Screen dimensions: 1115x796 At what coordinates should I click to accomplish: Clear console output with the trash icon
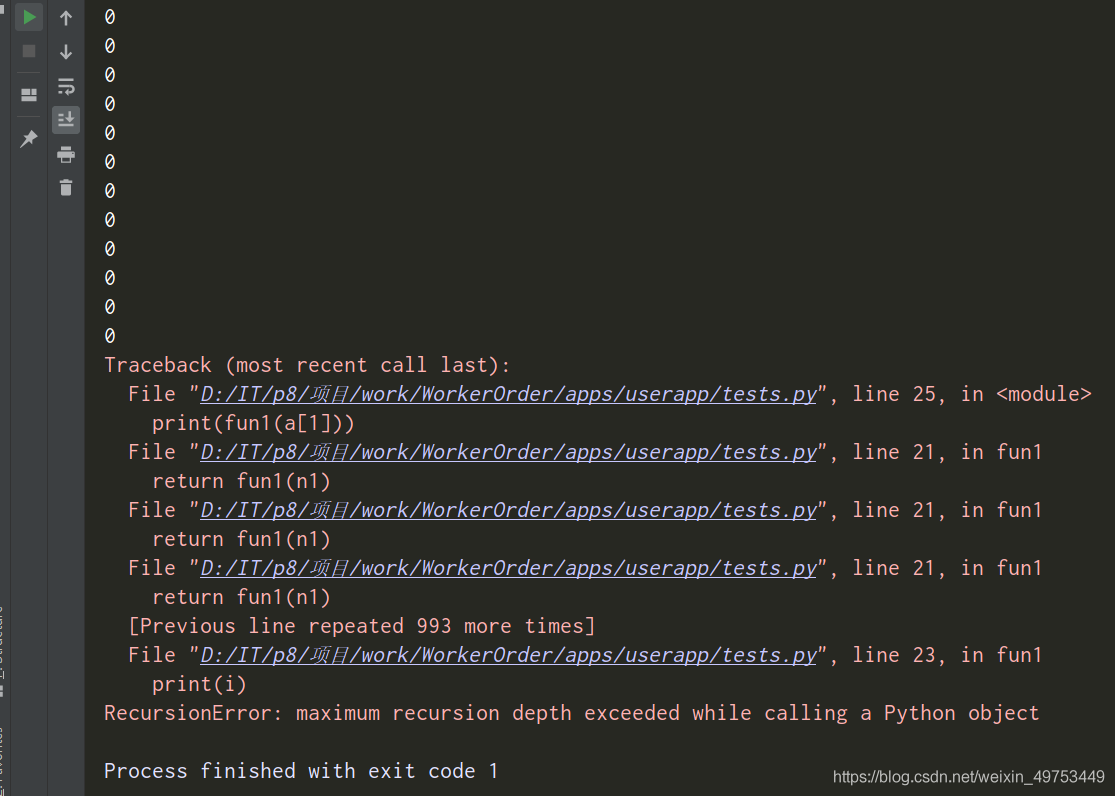click(66, 187)
